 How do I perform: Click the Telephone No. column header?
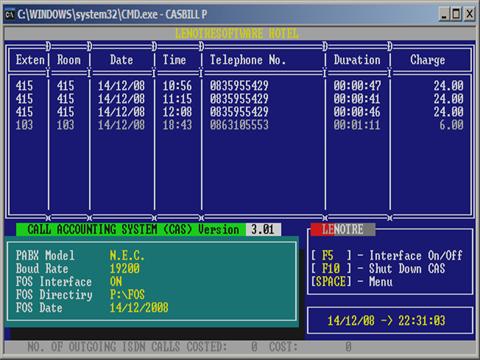pos(248,60)
